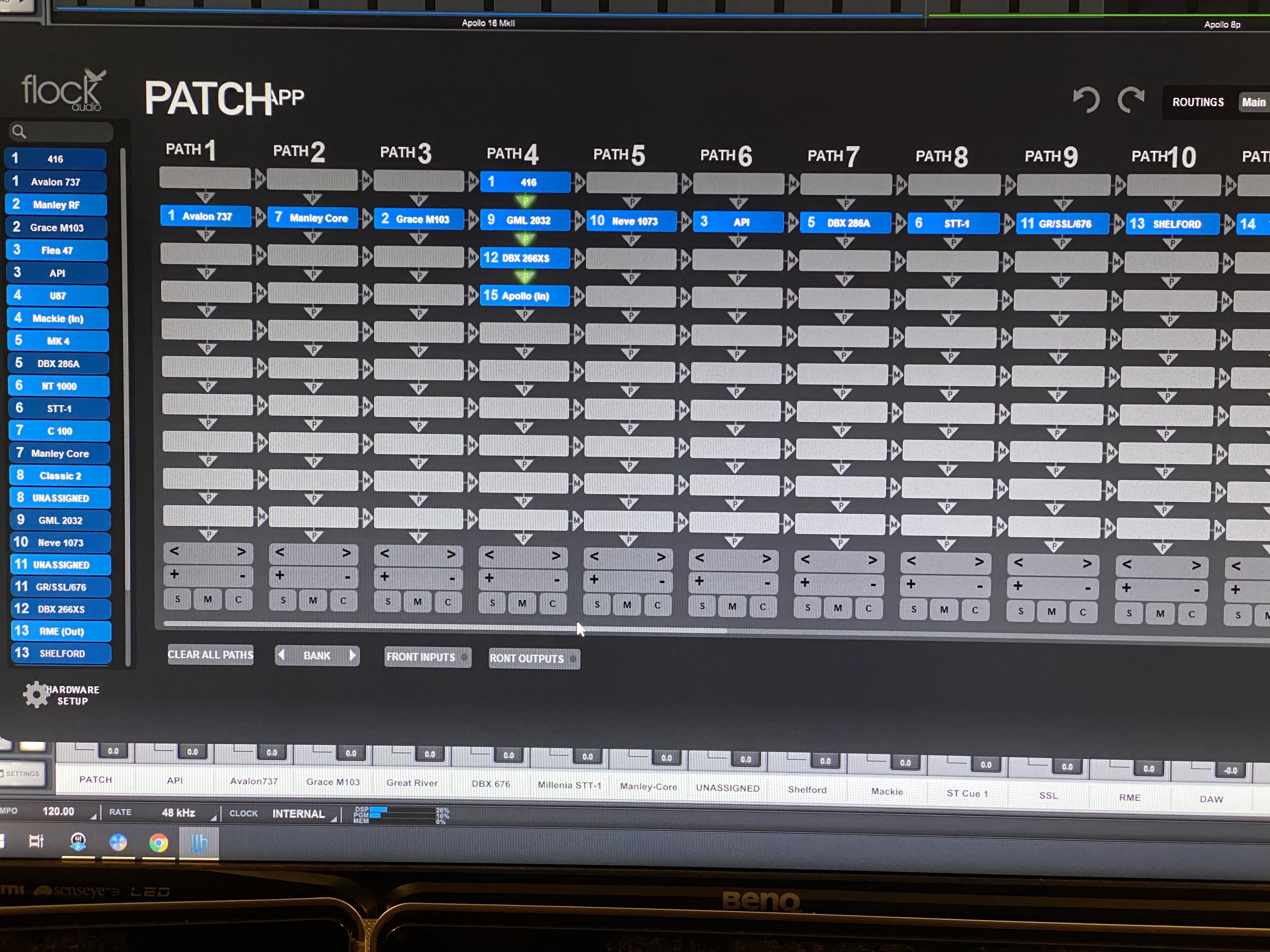The width and height of the screenshot is (1270, 952).
Task: Click the left arrow under Path 1
Action: [x=174, y=552]
